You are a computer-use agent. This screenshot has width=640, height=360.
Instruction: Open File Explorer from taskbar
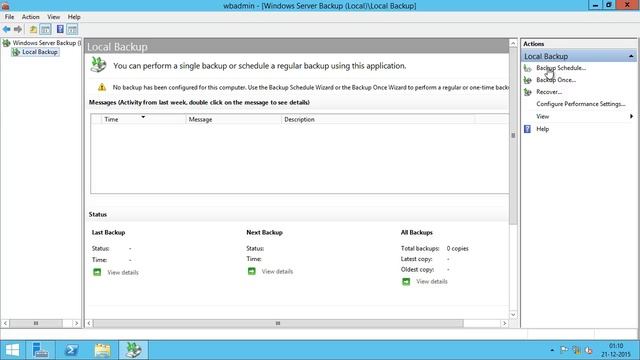tap(102, 350)
